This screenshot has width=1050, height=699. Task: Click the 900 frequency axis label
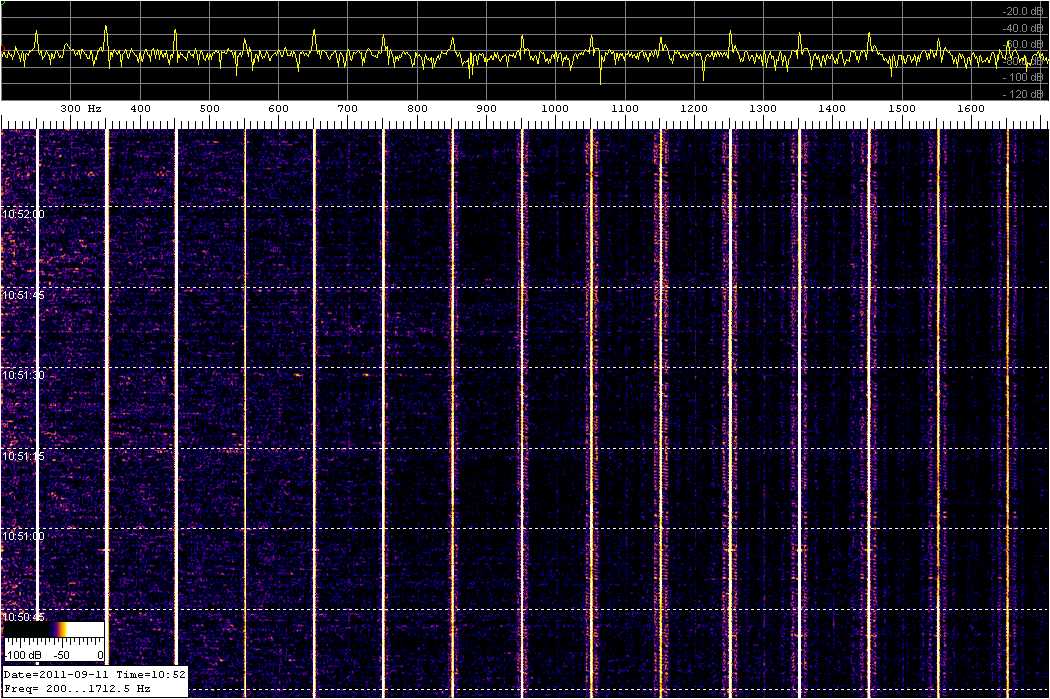486,108
